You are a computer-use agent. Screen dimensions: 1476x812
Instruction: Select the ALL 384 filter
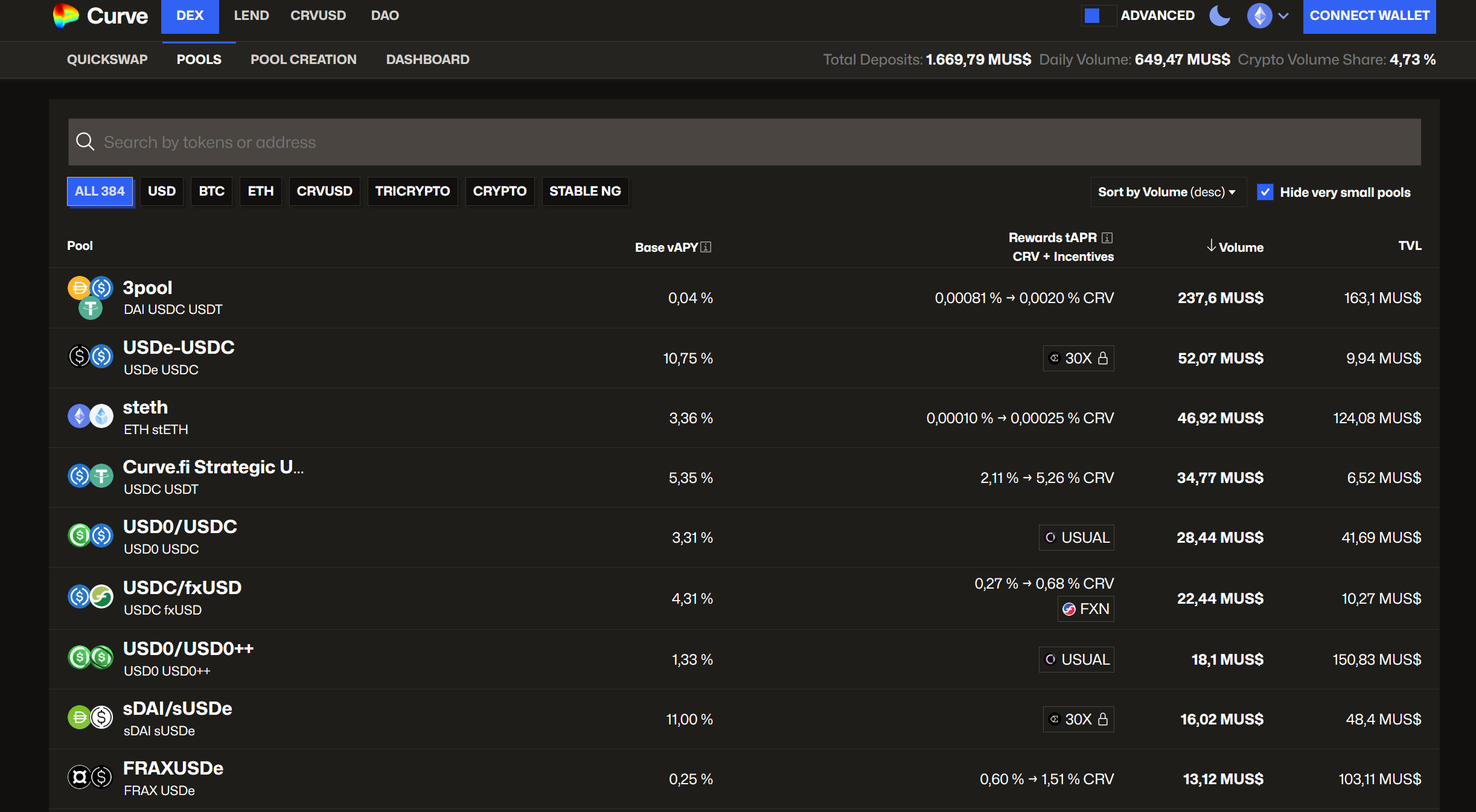point(100,191)
